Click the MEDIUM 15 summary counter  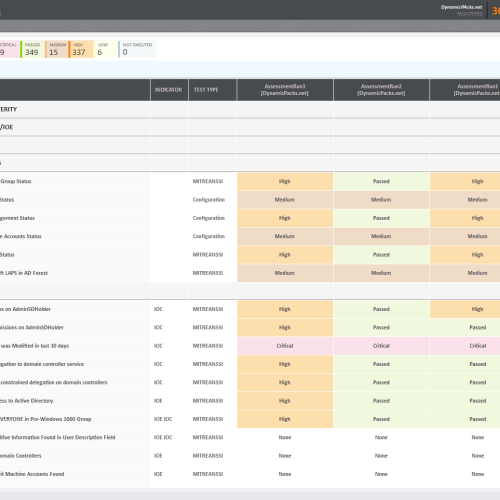(57, 49)
